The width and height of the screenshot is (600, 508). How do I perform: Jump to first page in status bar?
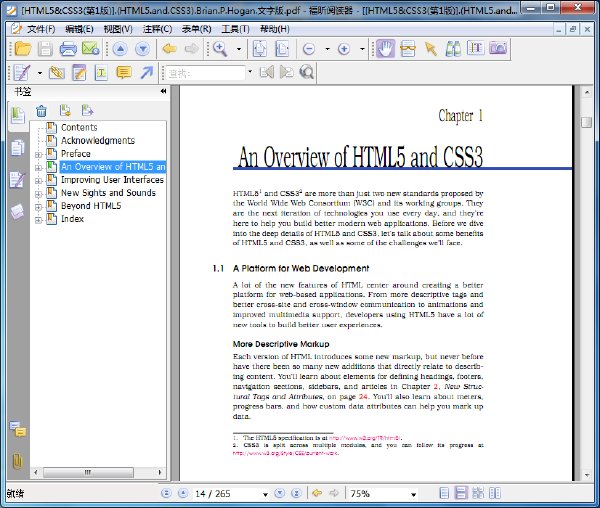coord(166,493)
